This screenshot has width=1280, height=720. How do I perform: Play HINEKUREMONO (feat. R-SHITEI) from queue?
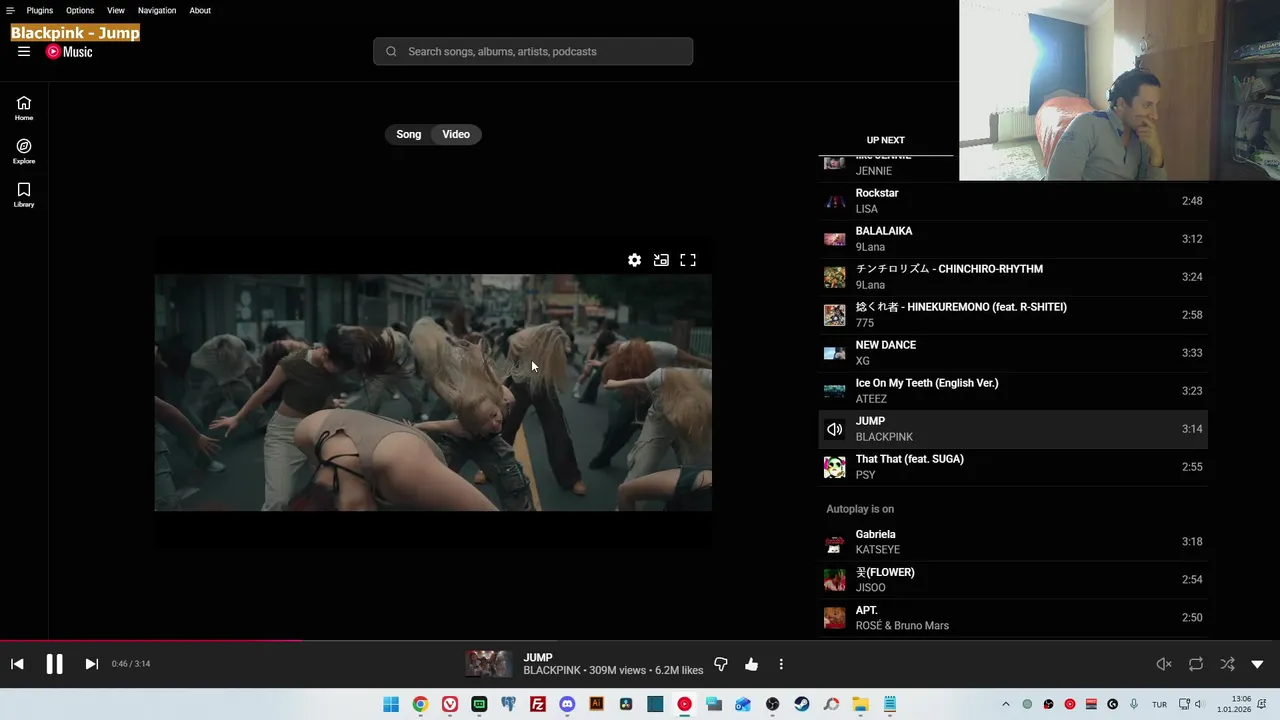point(1013,315)
